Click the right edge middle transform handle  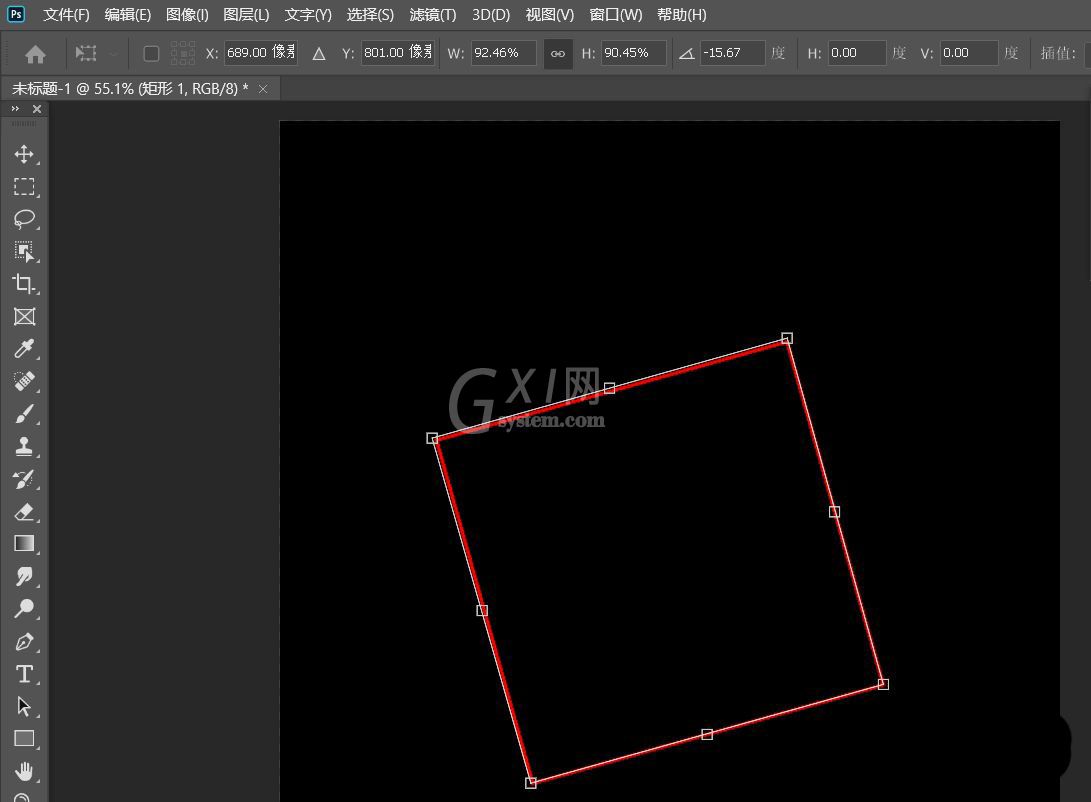[x=834, y=512]
